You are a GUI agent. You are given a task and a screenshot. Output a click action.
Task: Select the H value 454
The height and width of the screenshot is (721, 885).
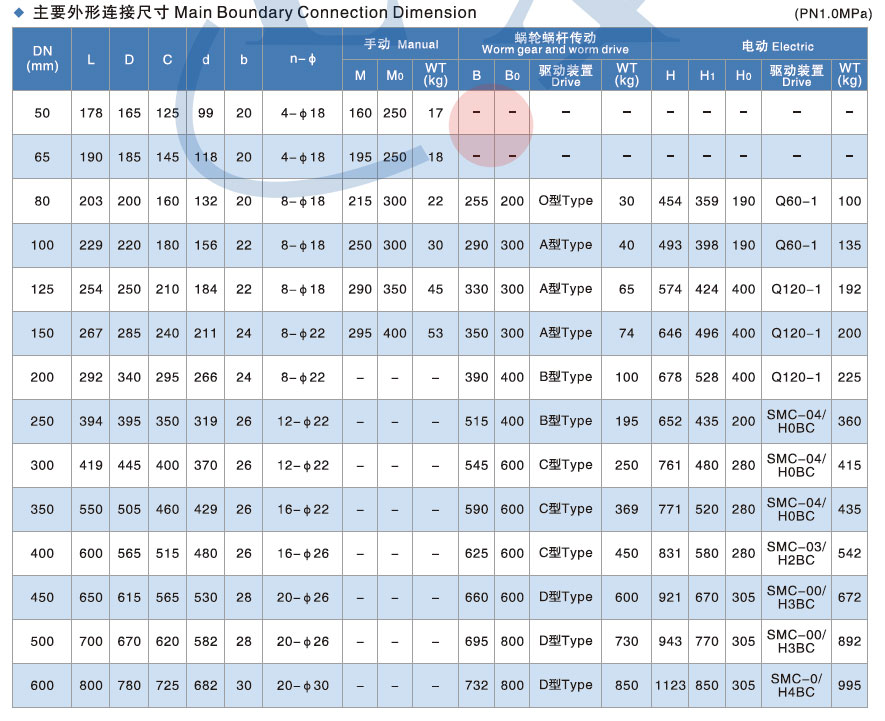pyautogui.click(x=670, y=201)
